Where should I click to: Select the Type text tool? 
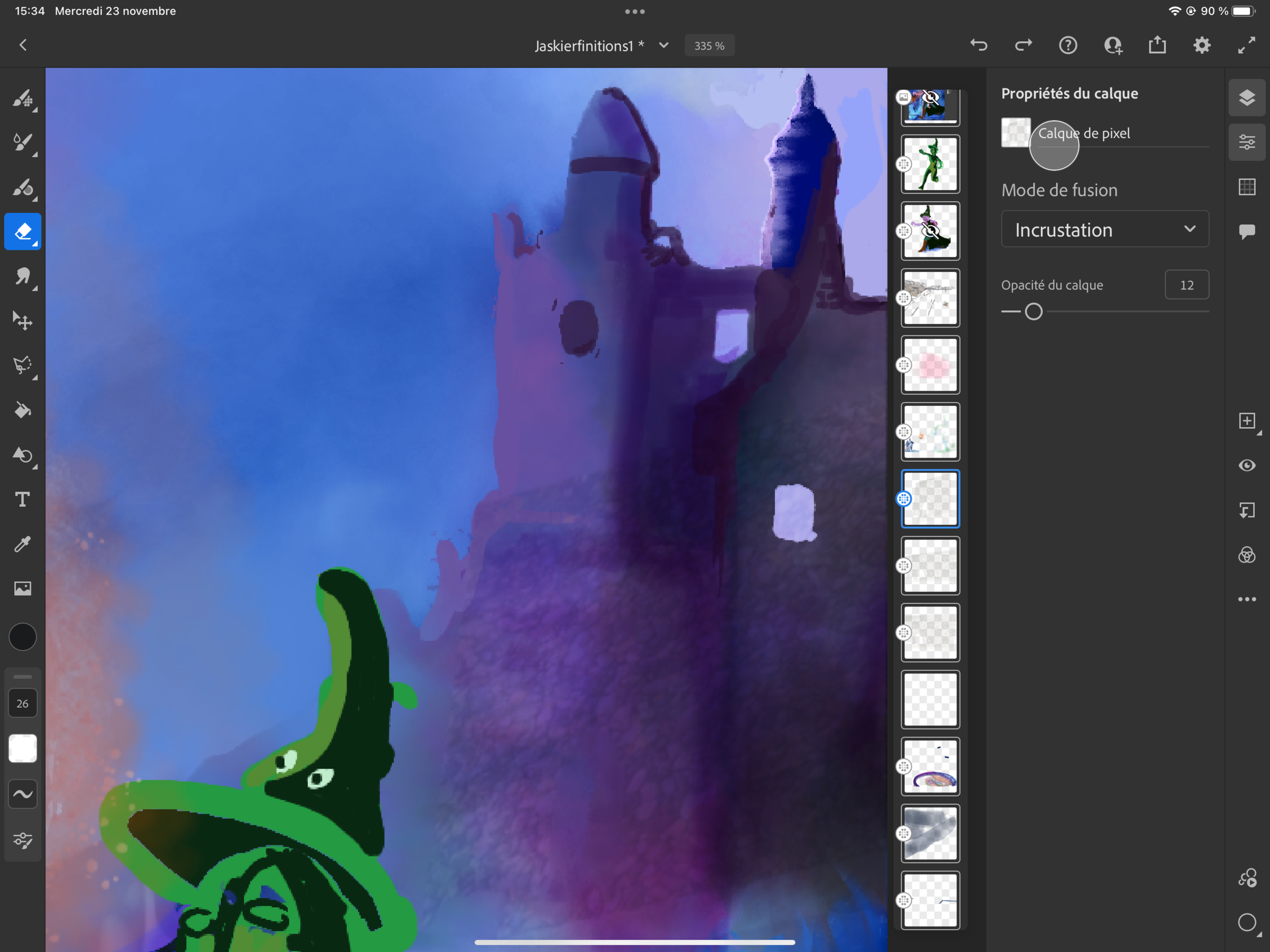[22, 499]
